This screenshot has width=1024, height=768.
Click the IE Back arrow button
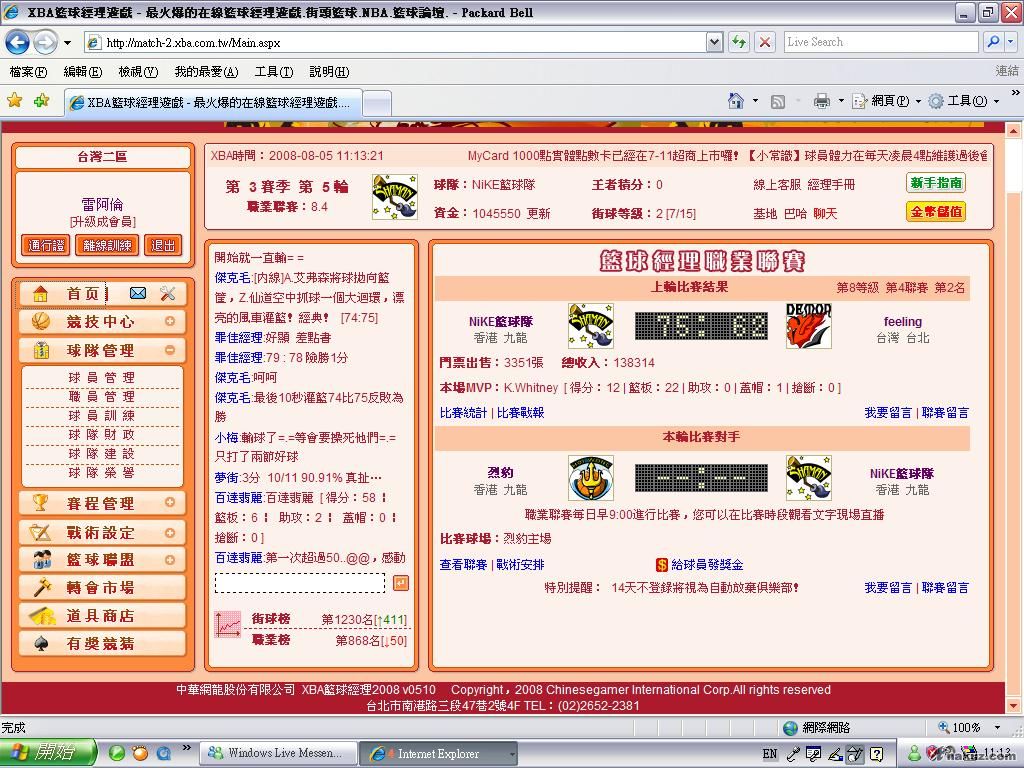pyautogui.click(x=17, y=43)
